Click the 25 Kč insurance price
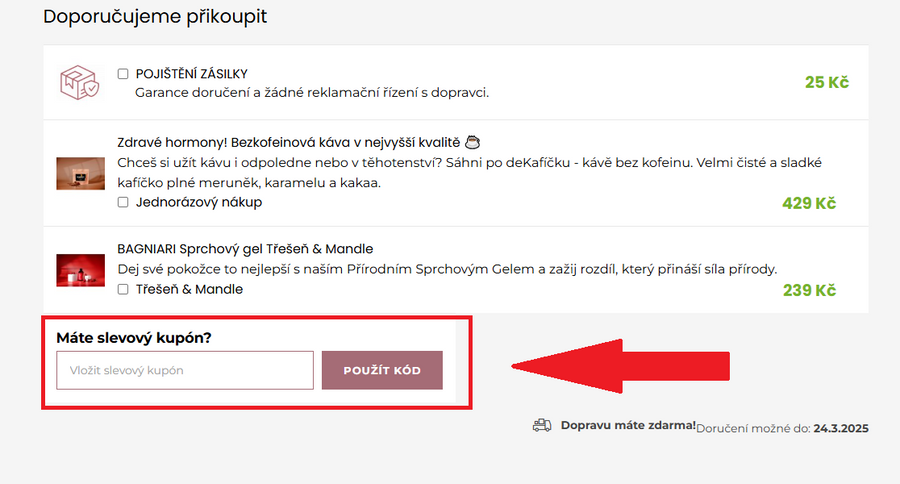 point(826,82)
